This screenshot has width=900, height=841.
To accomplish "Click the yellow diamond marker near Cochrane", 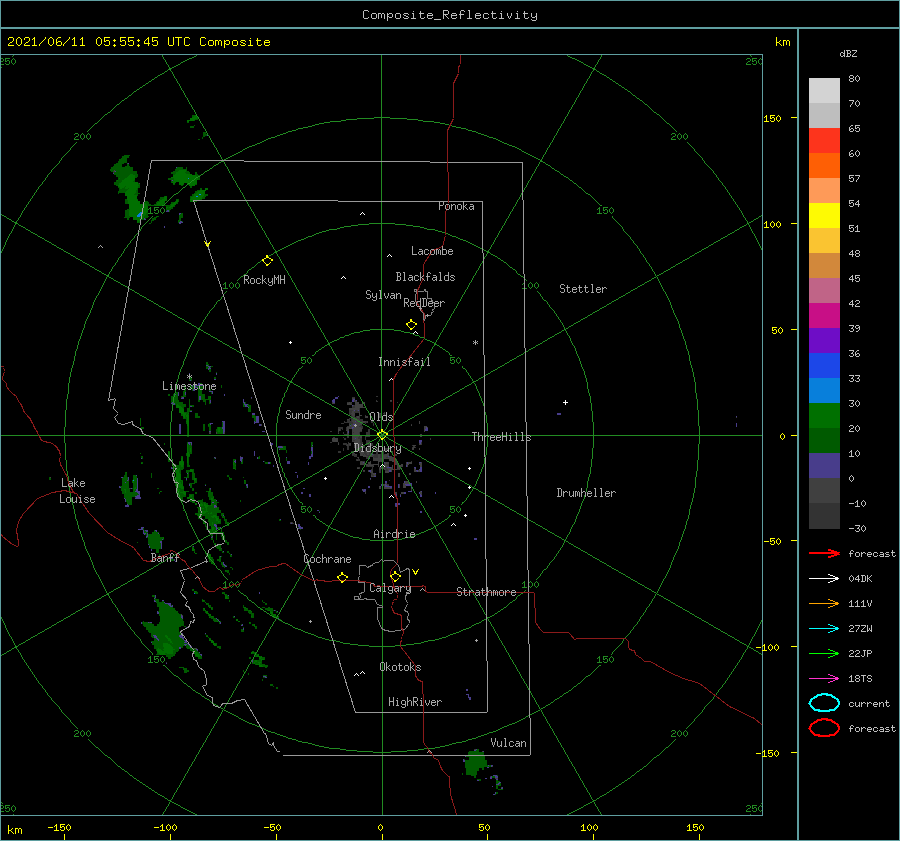I will [343, 577].
